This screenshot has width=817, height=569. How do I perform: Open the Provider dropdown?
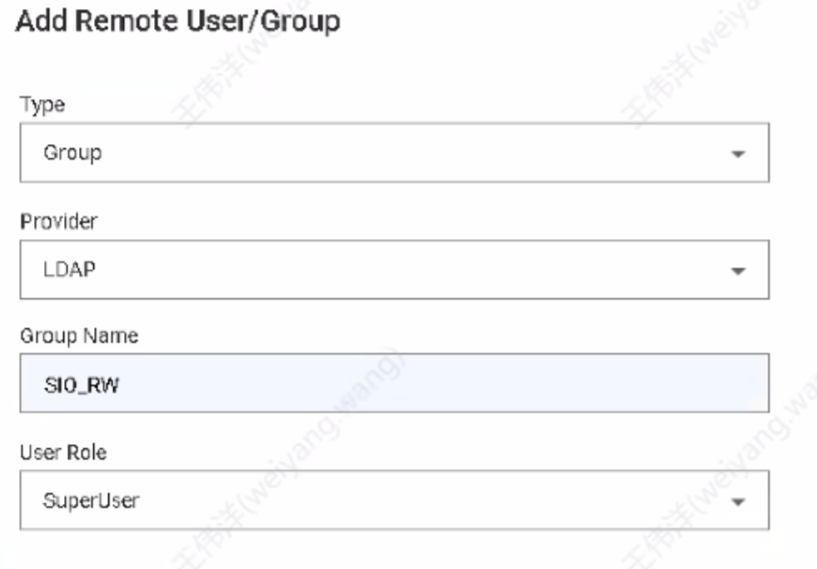[394, 270]
